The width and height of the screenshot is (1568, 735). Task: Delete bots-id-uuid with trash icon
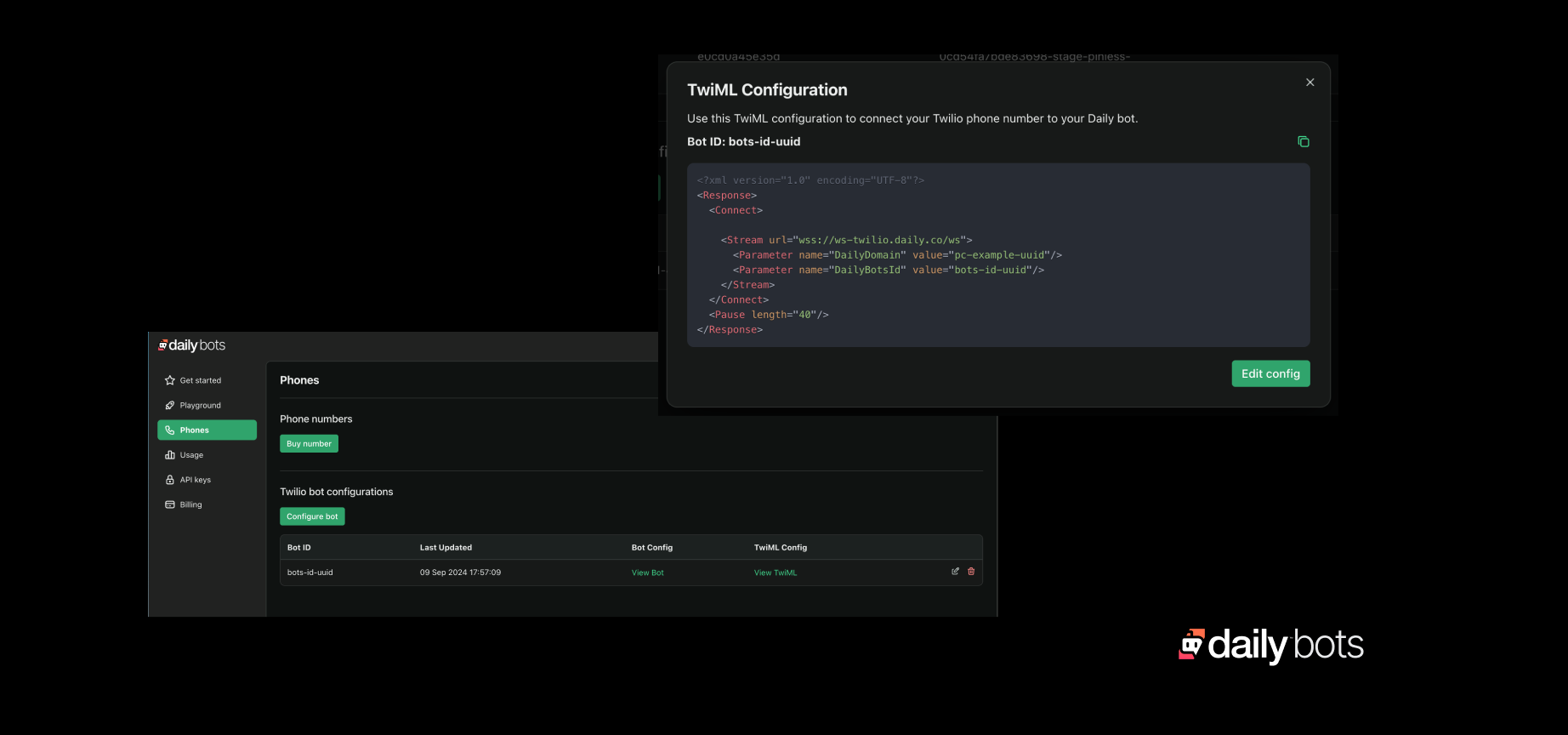[x=971, y=572]
